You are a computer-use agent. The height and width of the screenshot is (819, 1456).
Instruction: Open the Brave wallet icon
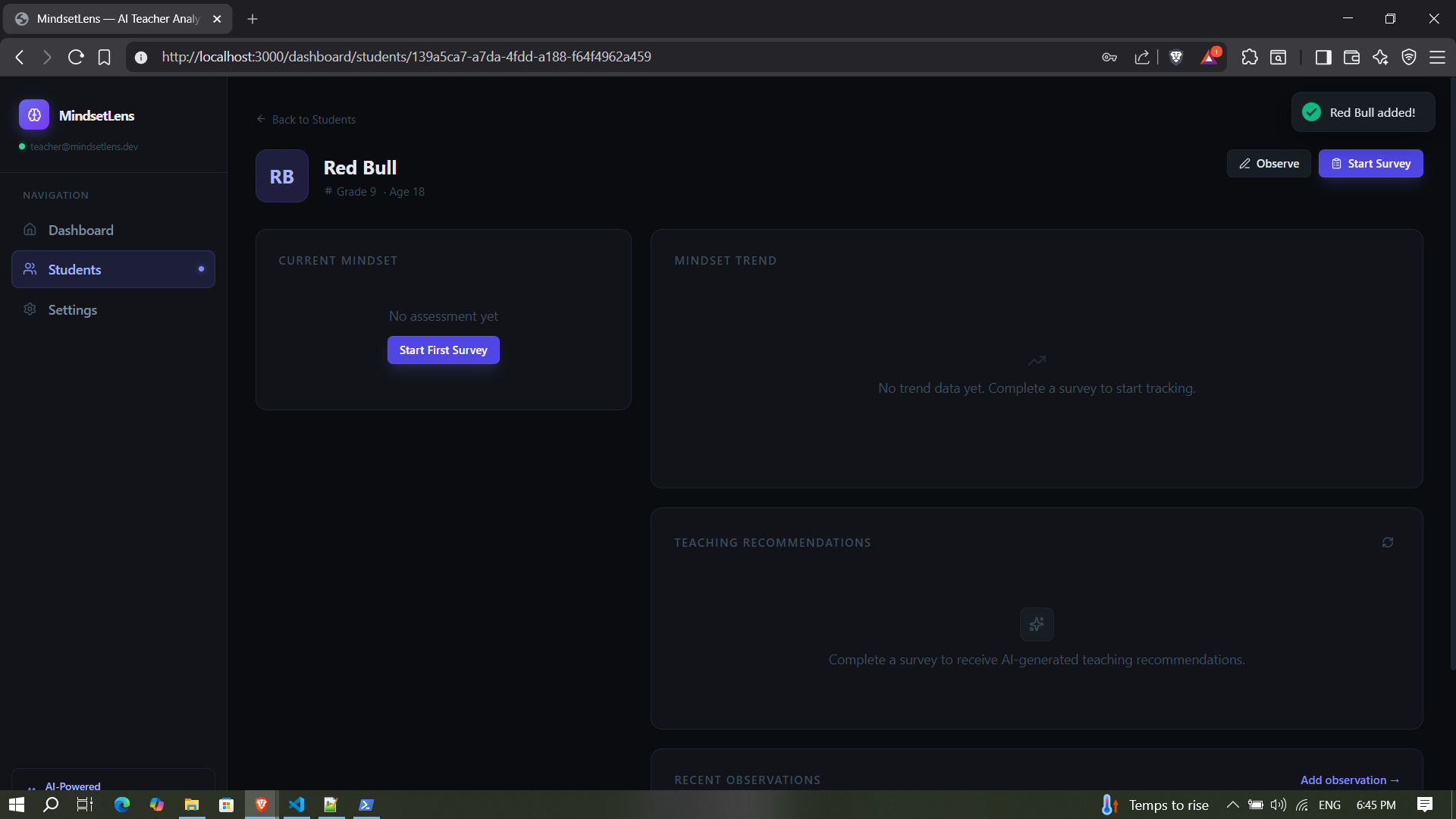click(1351, 57)
